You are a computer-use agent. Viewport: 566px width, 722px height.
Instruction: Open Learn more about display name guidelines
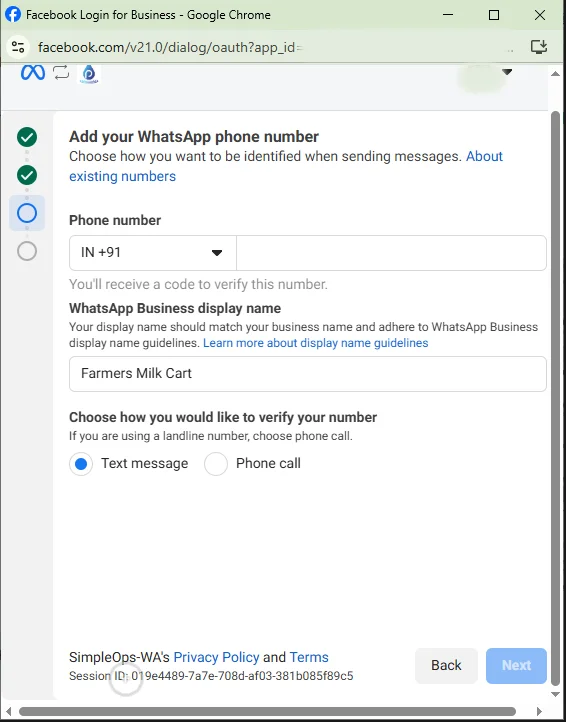click(x=315, y=343)
